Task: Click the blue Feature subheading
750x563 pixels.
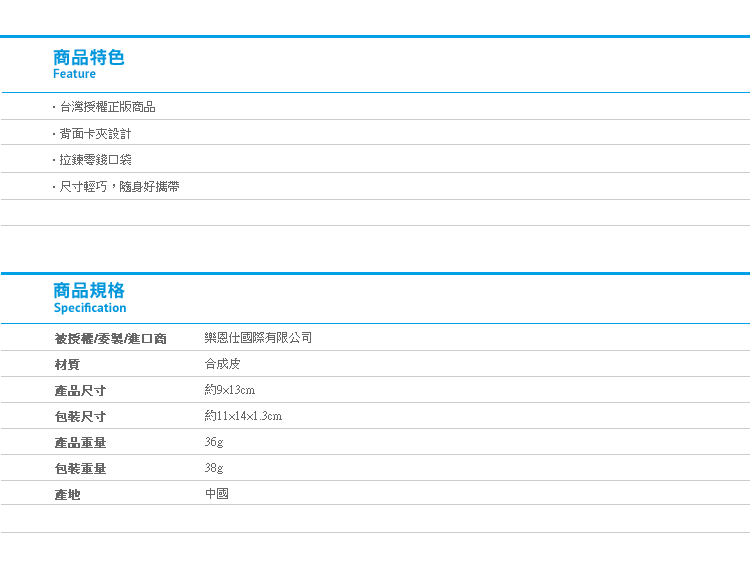Action: click(75, 74)
